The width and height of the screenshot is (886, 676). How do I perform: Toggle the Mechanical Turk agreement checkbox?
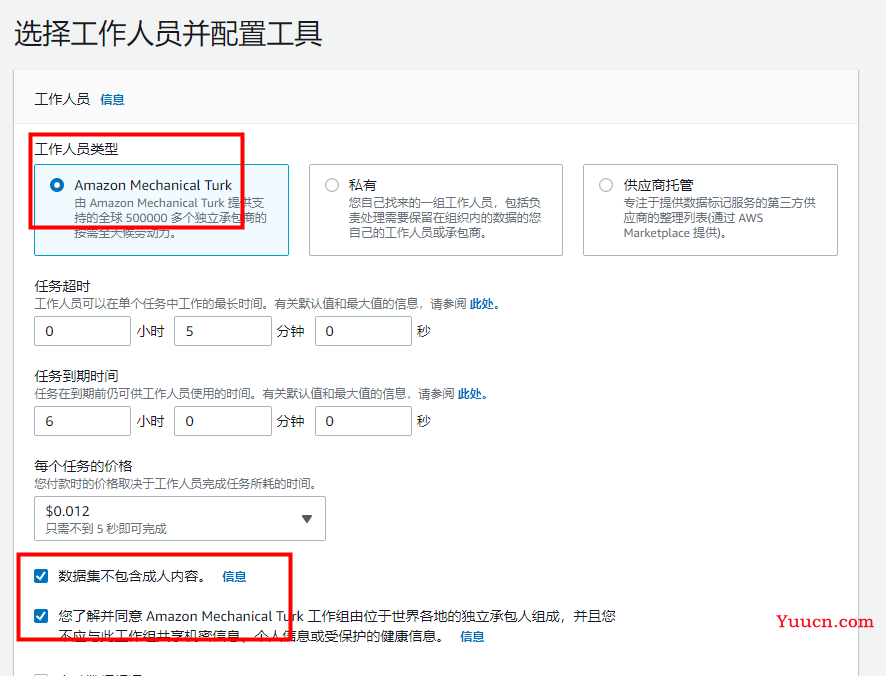click(x=41, y=616)
